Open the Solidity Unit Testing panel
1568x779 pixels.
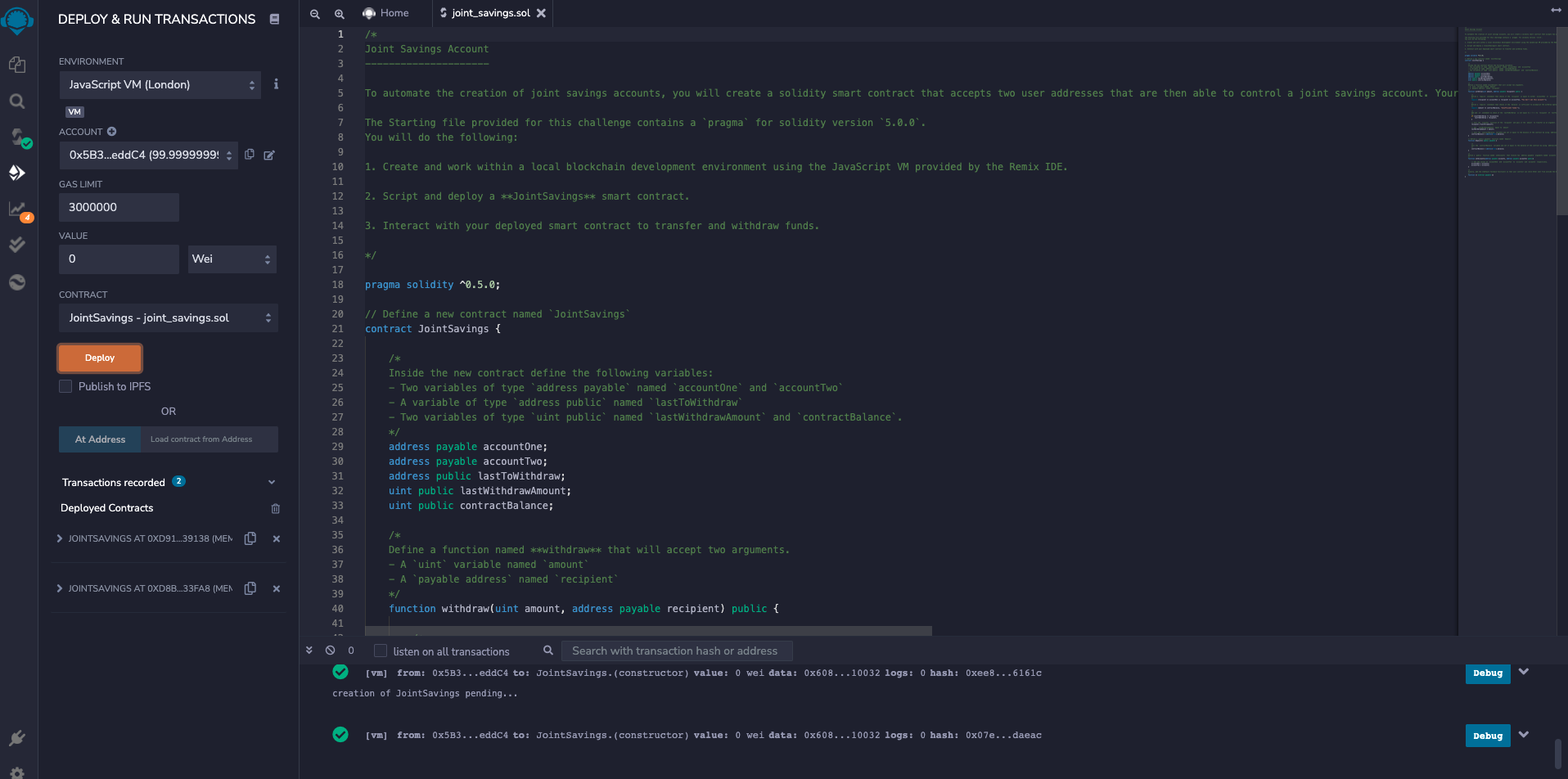[x=16, y=245]
